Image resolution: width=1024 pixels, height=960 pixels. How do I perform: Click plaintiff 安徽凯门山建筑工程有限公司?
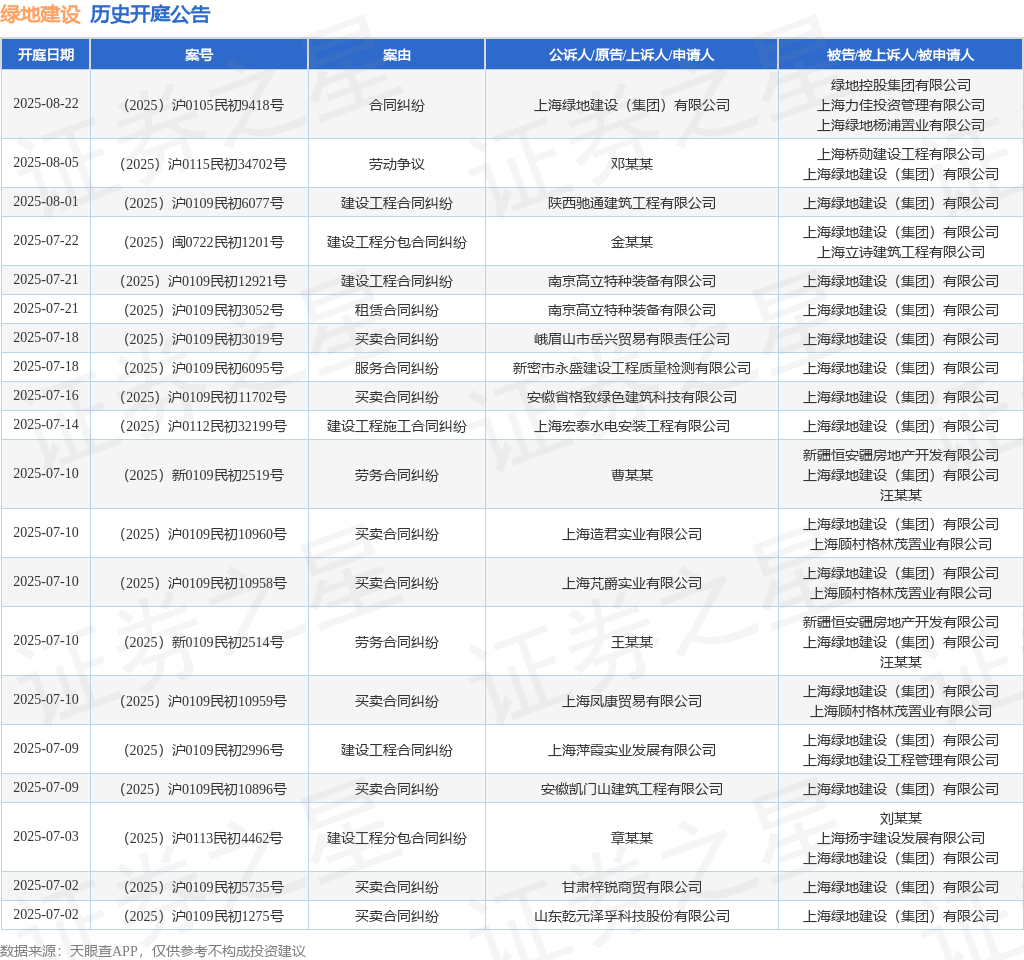632,789
